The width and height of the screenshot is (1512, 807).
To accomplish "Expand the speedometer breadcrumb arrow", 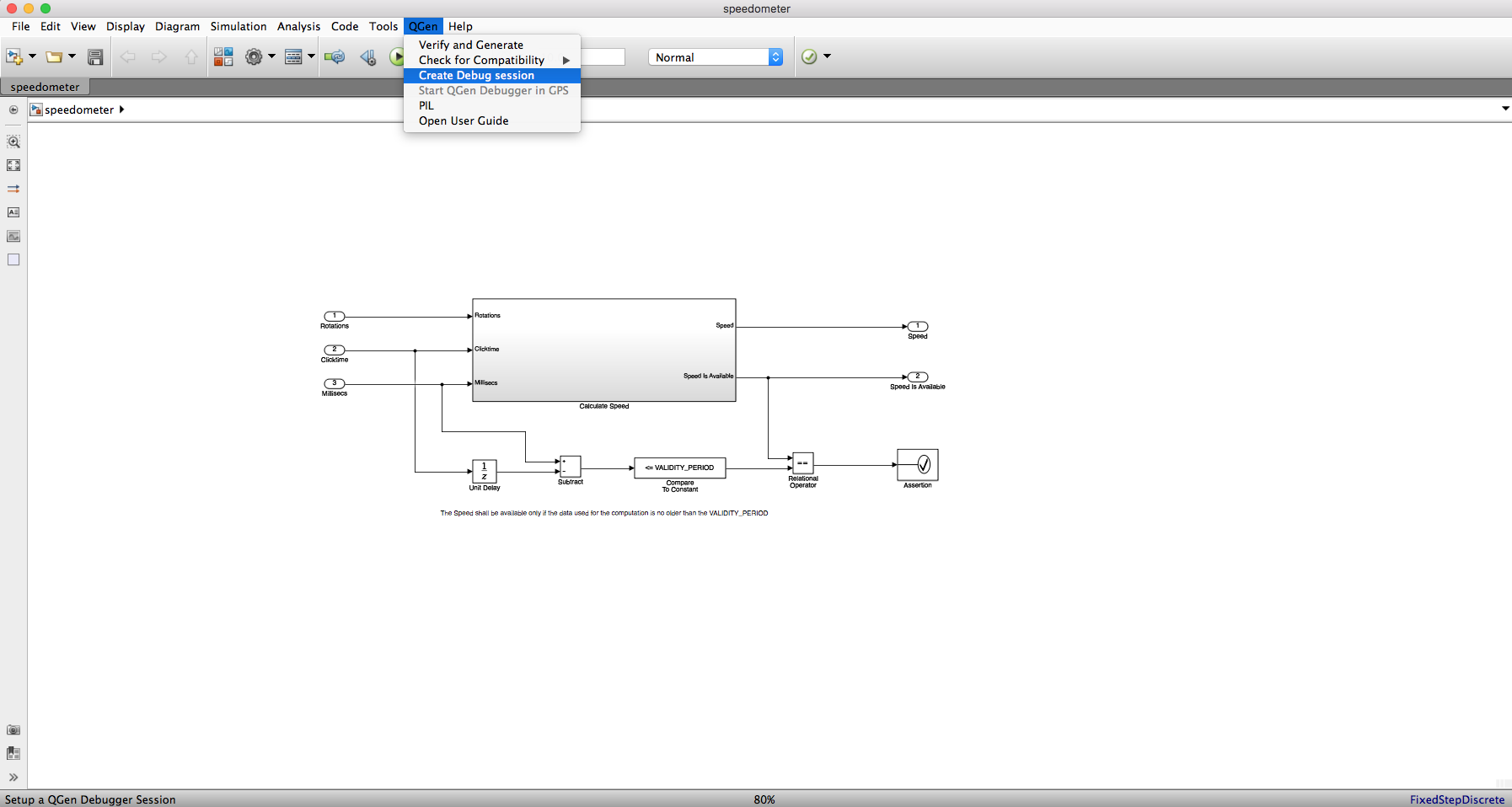I will [x=121, y=110].
